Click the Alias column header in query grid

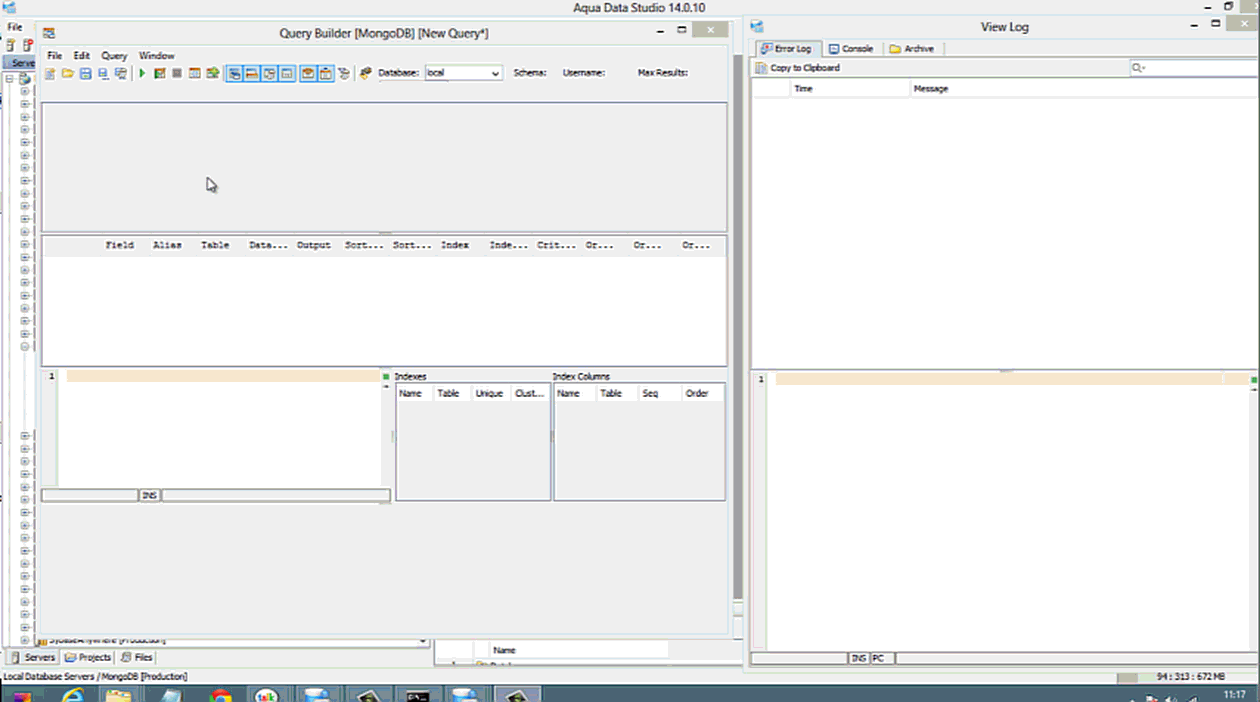167,245
